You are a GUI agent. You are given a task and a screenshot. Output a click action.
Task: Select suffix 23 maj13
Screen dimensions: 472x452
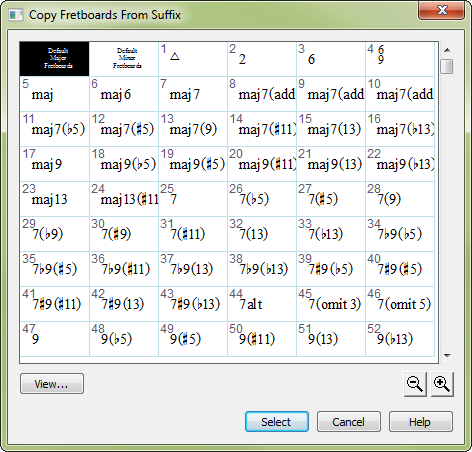pyautogui.click(x=55, y=199)
